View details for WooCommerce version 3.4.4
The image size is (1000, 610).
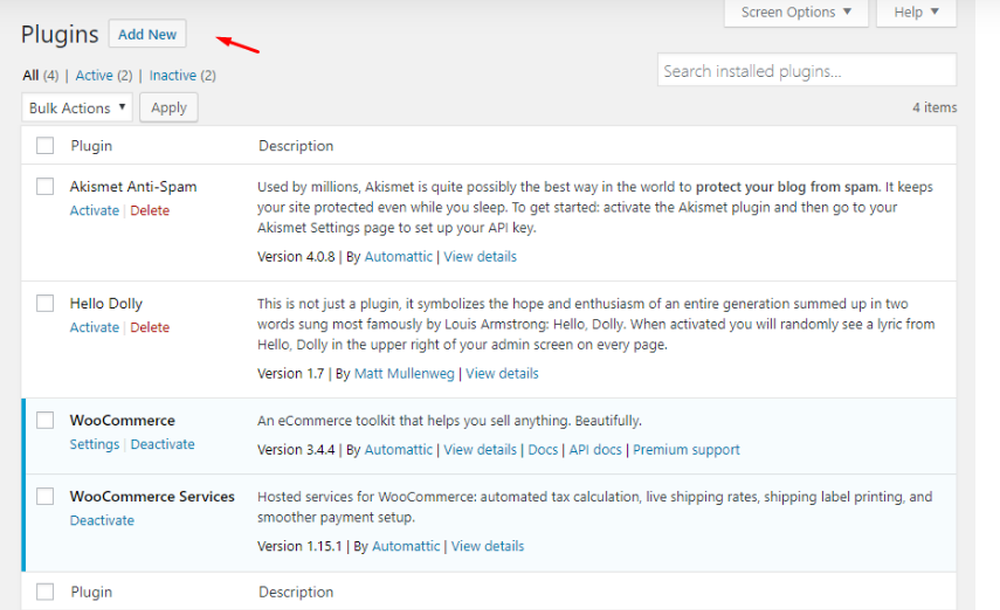point(480,449)
